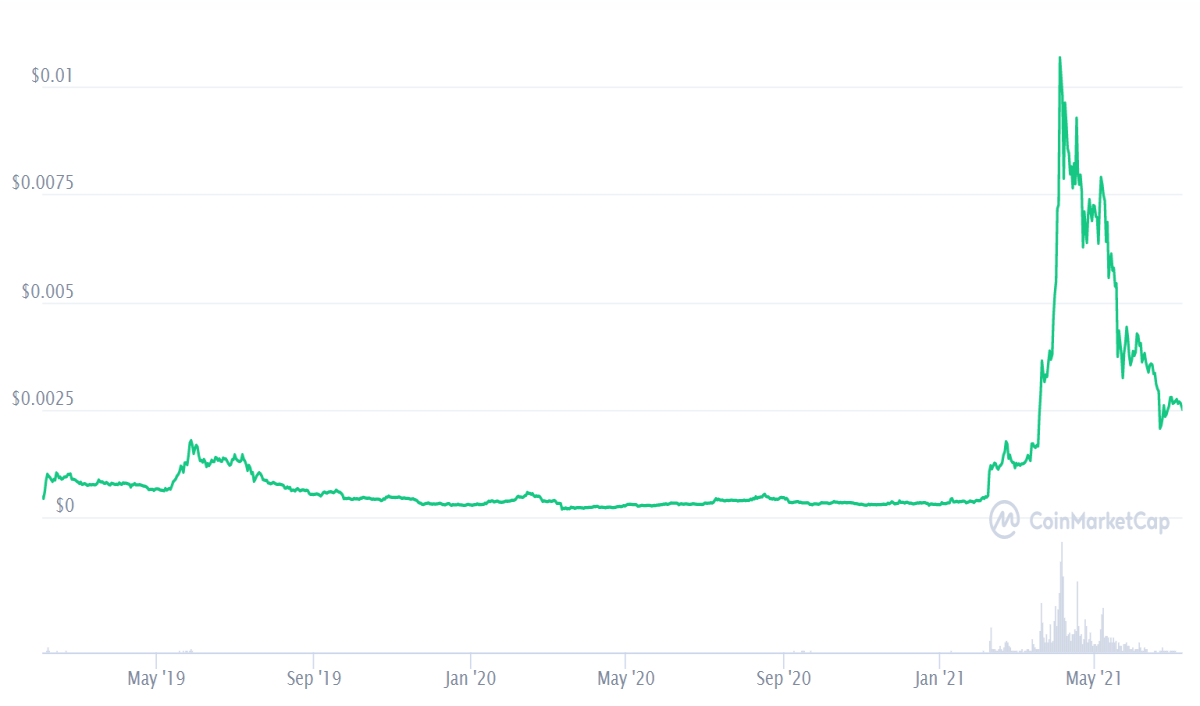This screenshot has width=1200, height=706.
Task: Select the $0.01 price axis label
Action: (x=49, y=76)
